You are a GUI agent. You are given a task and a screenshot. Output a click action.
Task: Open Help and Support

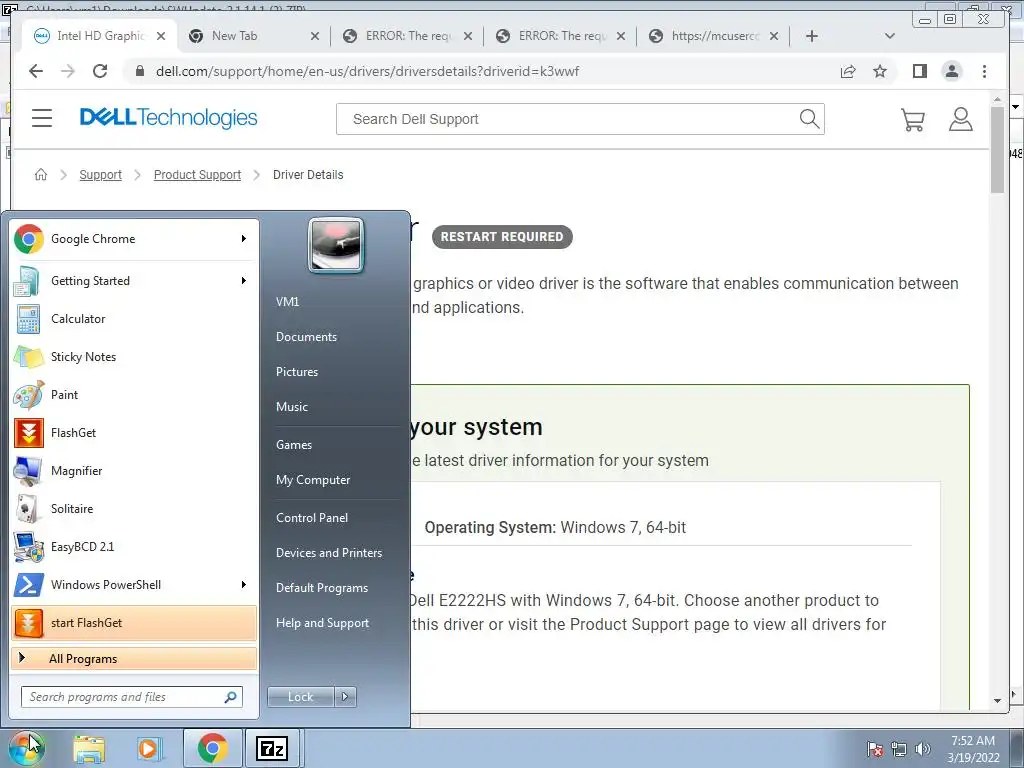322,623
